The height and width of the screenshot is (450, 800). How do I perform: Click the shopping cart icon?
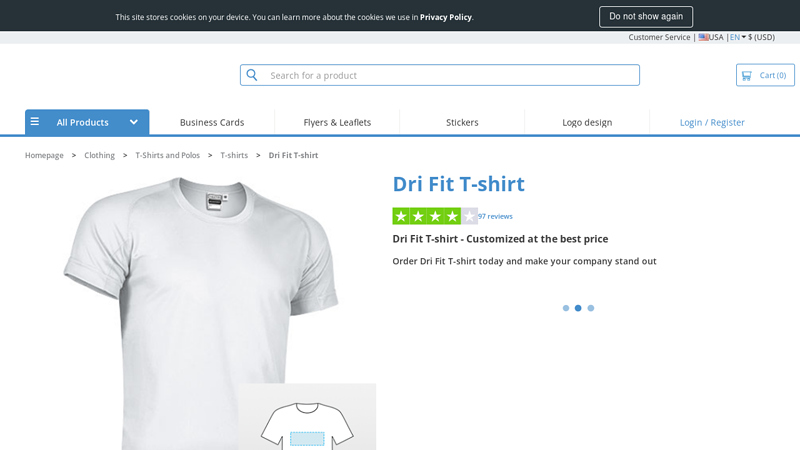pos(746,76)
